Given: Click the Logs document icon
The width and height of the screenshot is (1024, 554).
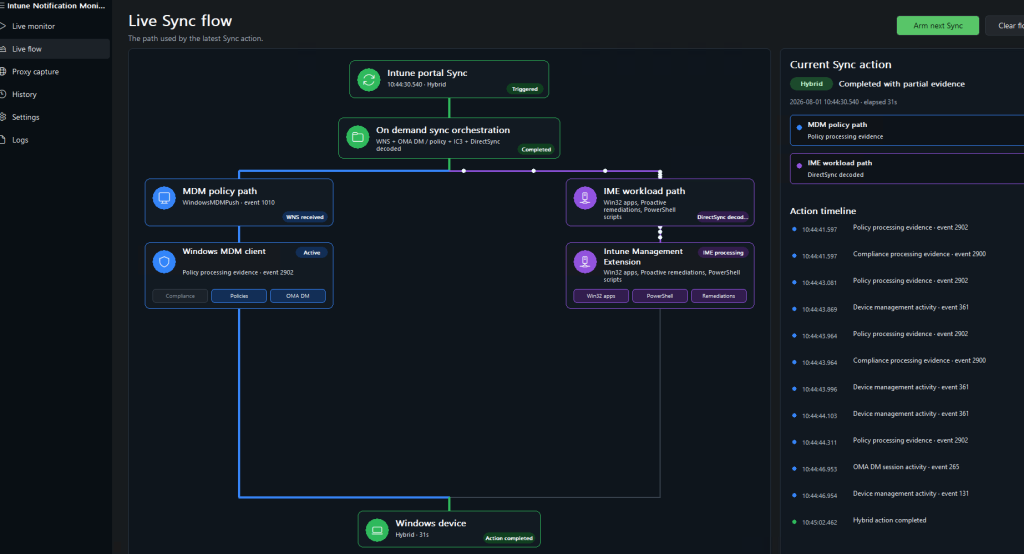Looking at the screenshot, I should [x=3, y=140].
